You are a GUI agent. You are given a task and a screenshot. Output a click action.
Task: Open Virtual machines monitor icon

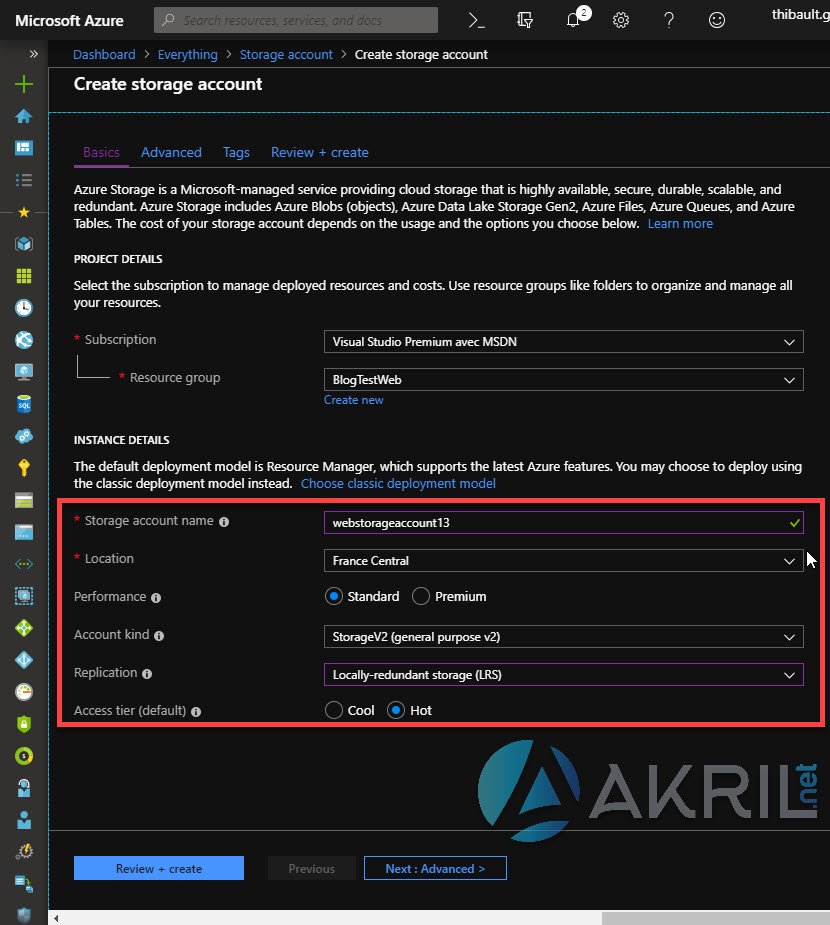pyautogui.click(x=24, y=372)
